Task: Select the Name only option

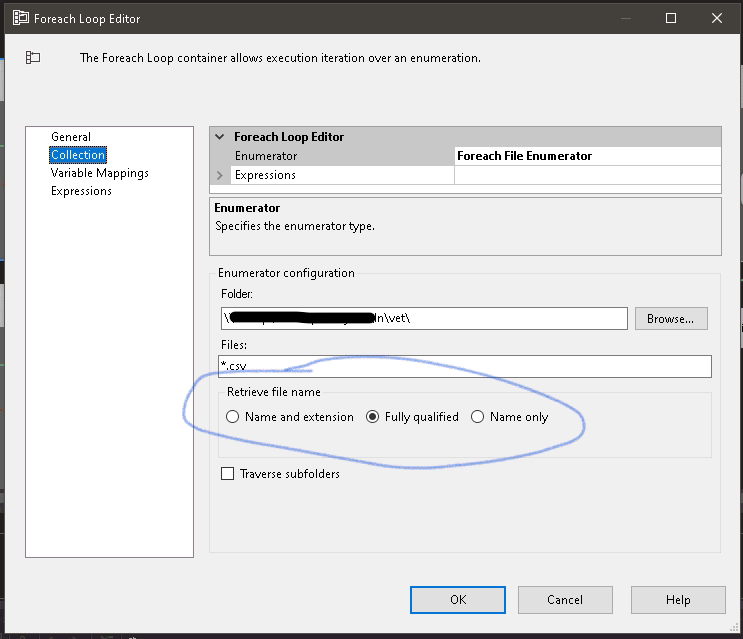Action: (478, 417)
